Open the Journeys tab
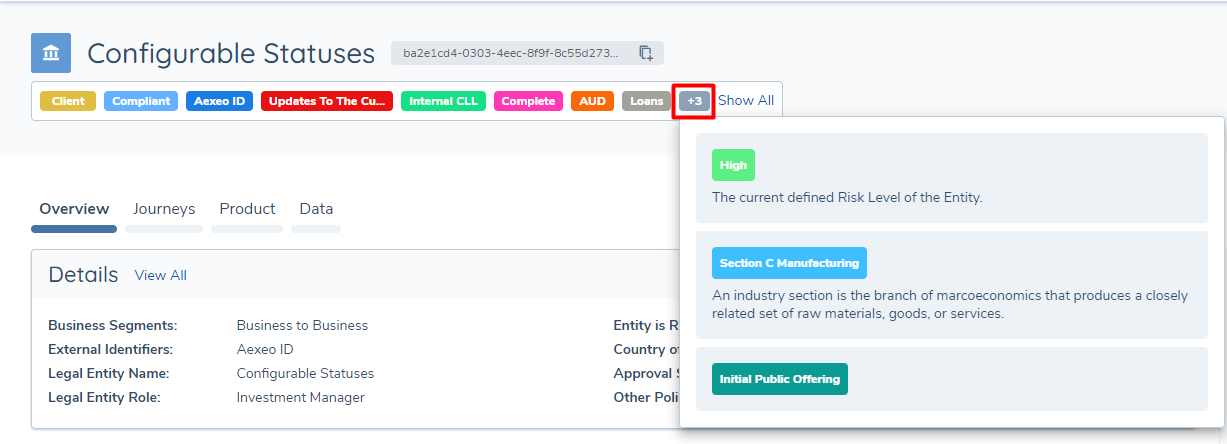This screenshot has height=444, width=1227. (x=164, y=209)
